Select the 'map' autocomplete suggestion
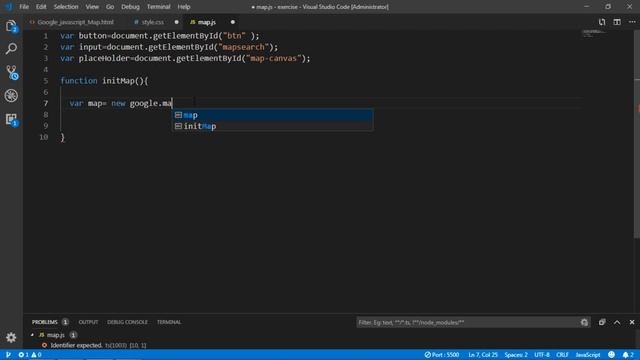 [272, 115]
